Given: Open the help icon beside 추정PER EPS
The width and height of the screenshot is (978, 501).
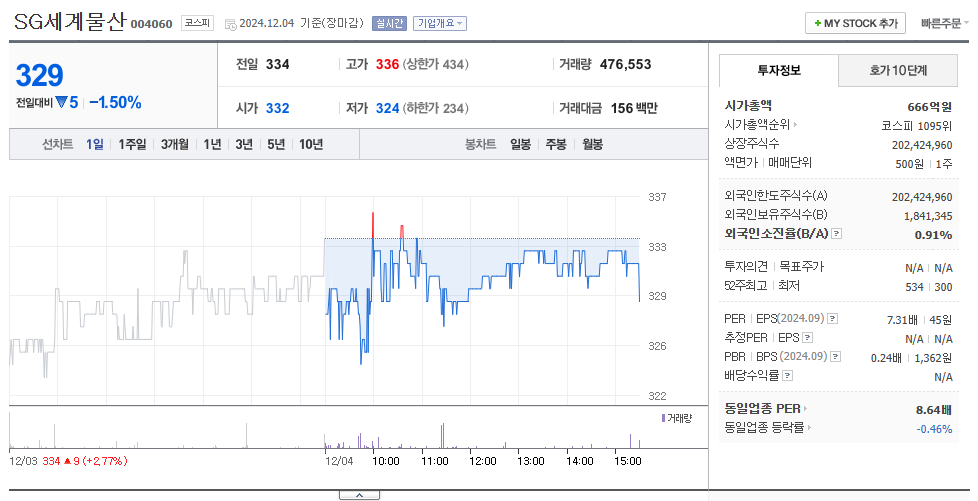Looking at the screenshot, I should (x=808, y=338).
